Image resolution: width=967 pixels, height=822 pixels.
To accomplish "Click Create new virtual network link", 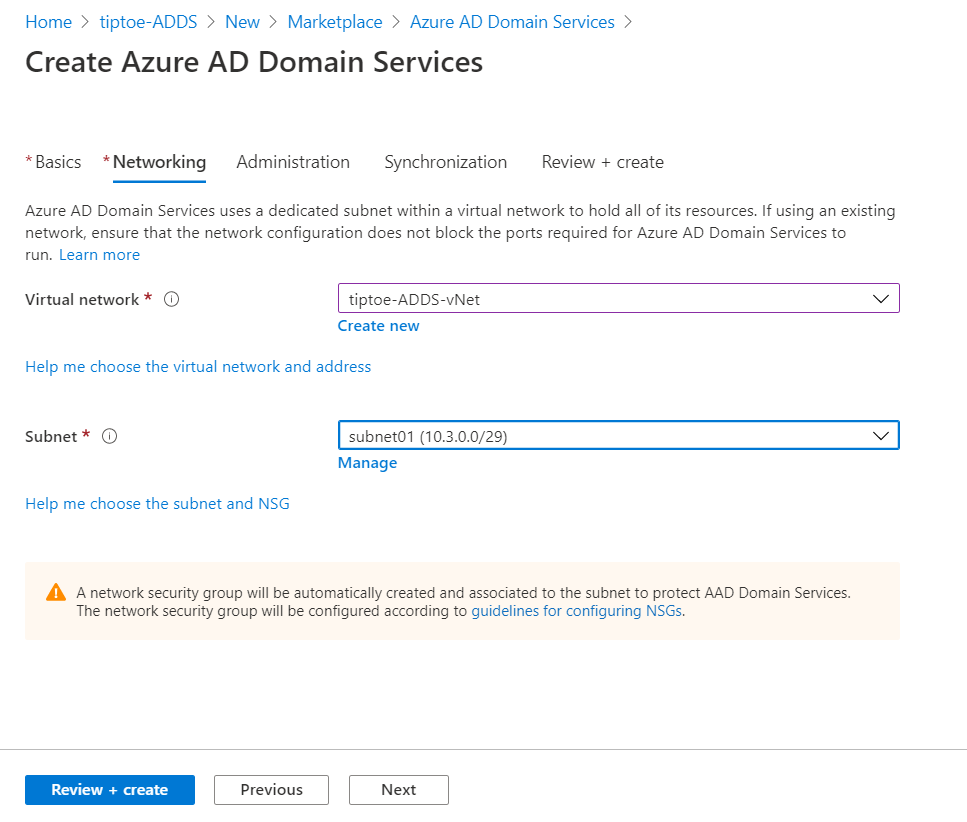I will tap(379, 326).
